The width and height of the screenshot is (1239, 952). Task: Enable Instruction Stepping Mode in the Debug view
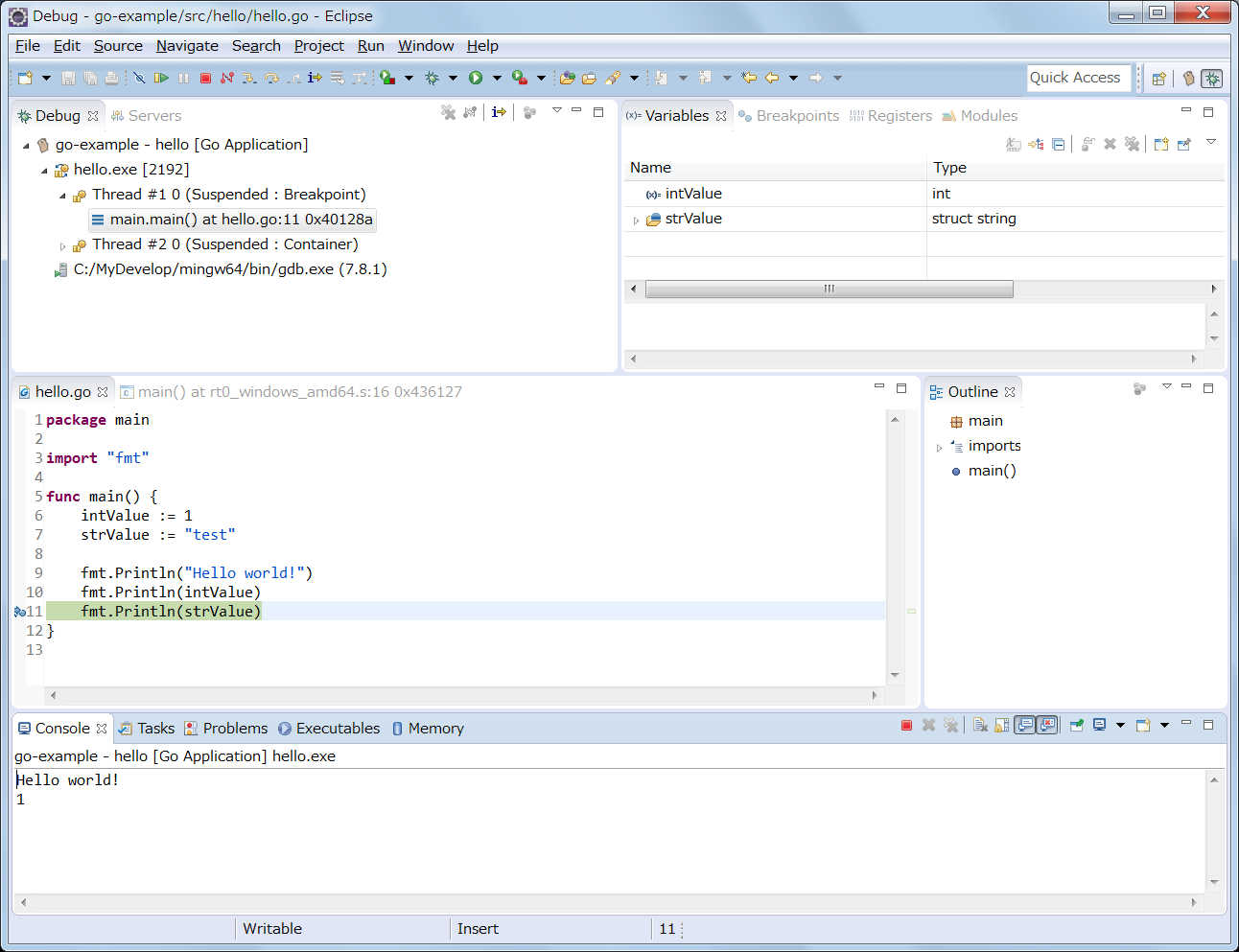coord(499,112)
